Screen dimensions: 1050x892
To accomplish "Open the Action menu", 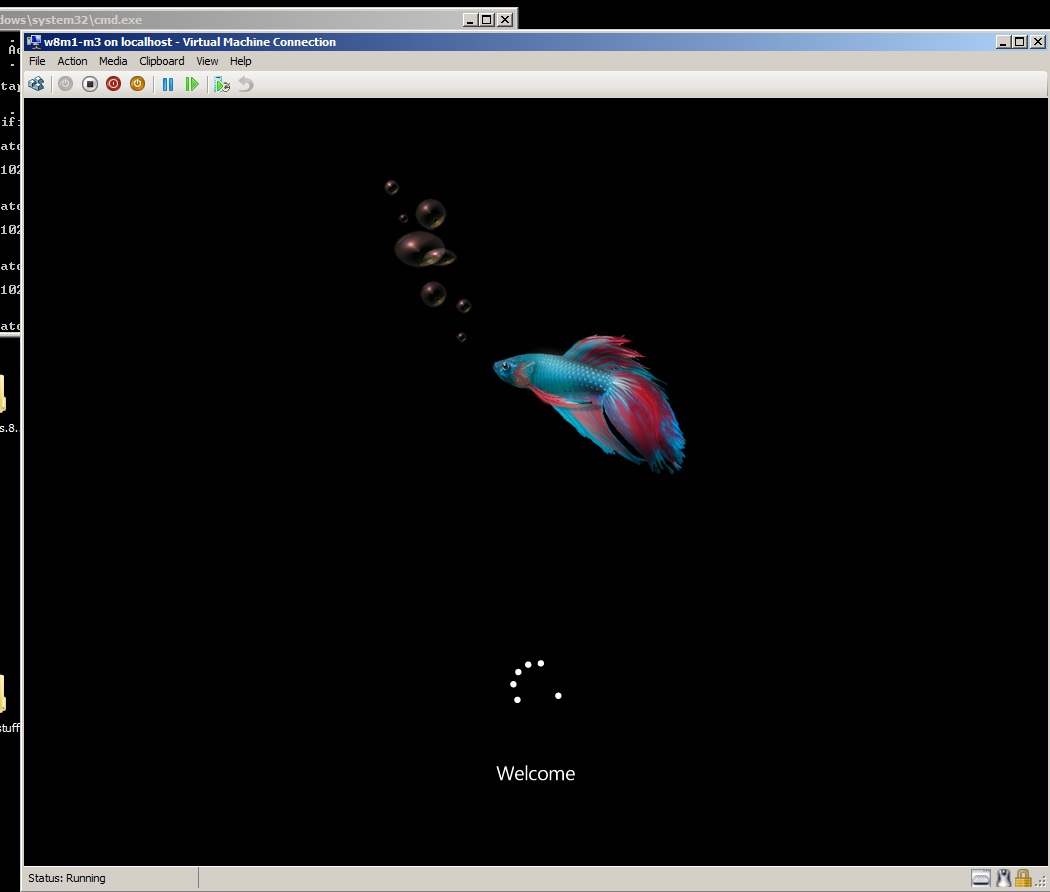I will 72,61.
